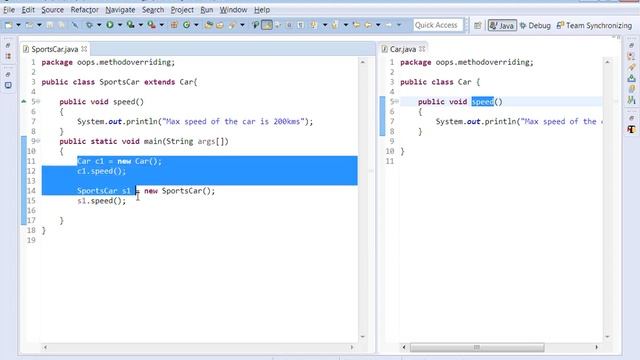The height and width of the screenshot is (360, 640).
Task: Switch to the Debug perspective
Action: (535, 25)
